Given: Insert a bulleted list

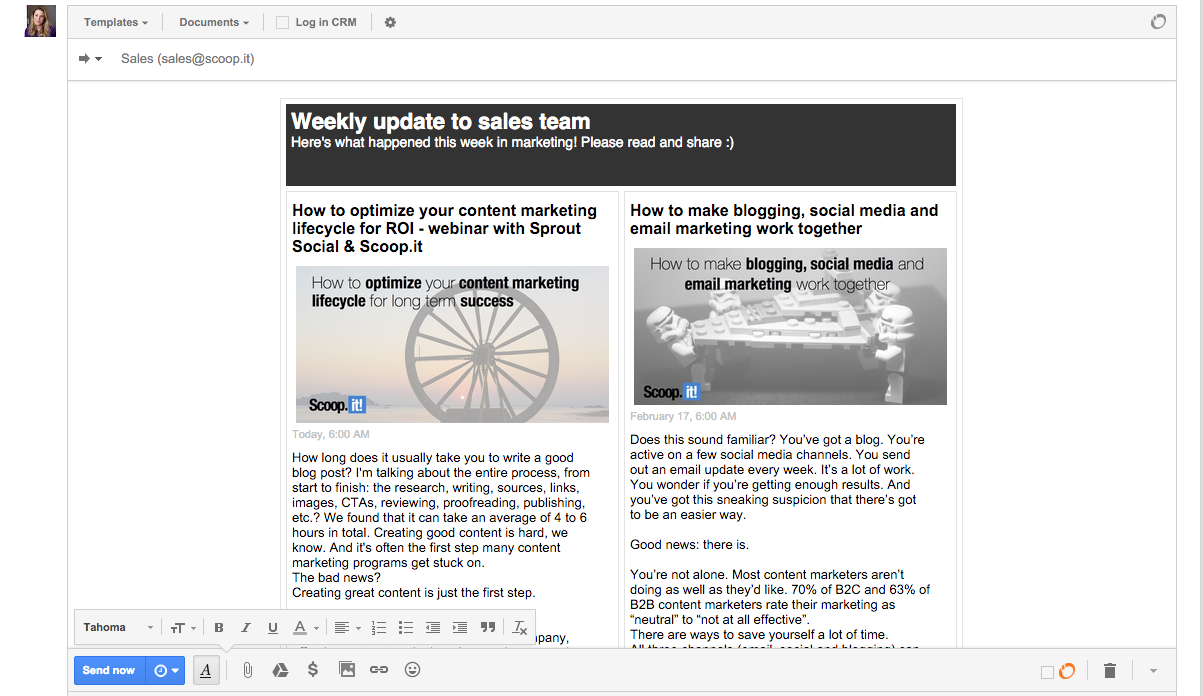Looking at the screenshot, I should coord(406,628).
